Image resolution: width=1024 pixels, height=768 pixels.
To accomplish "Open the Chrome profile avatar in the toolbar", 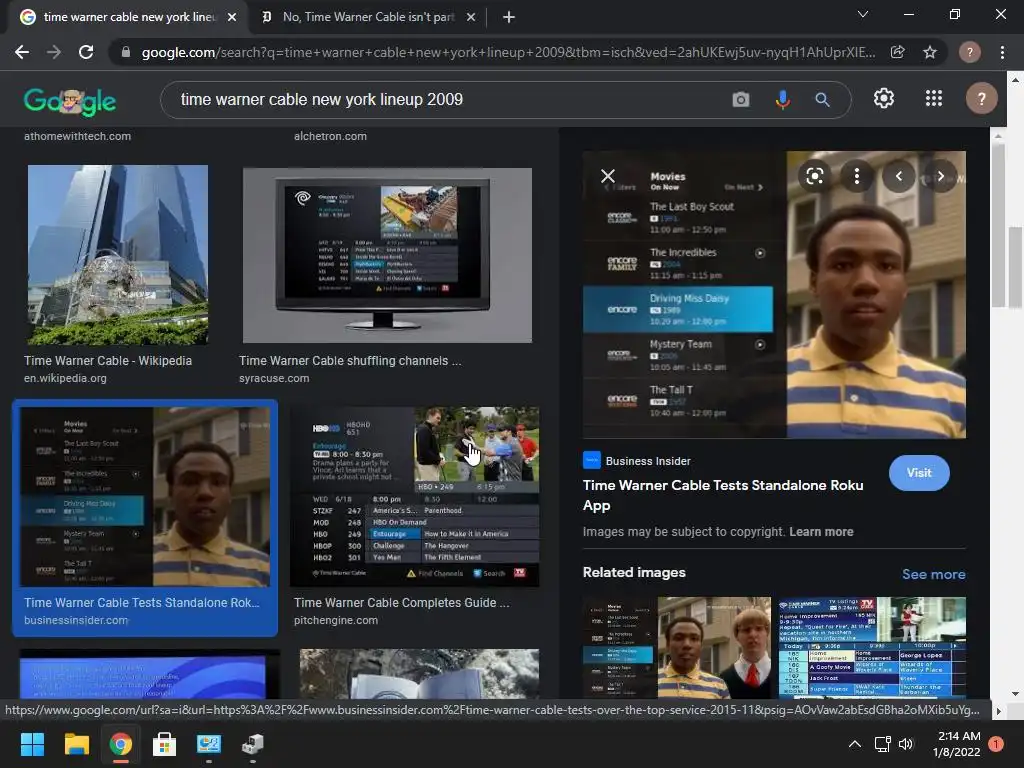I will [969, 52].
